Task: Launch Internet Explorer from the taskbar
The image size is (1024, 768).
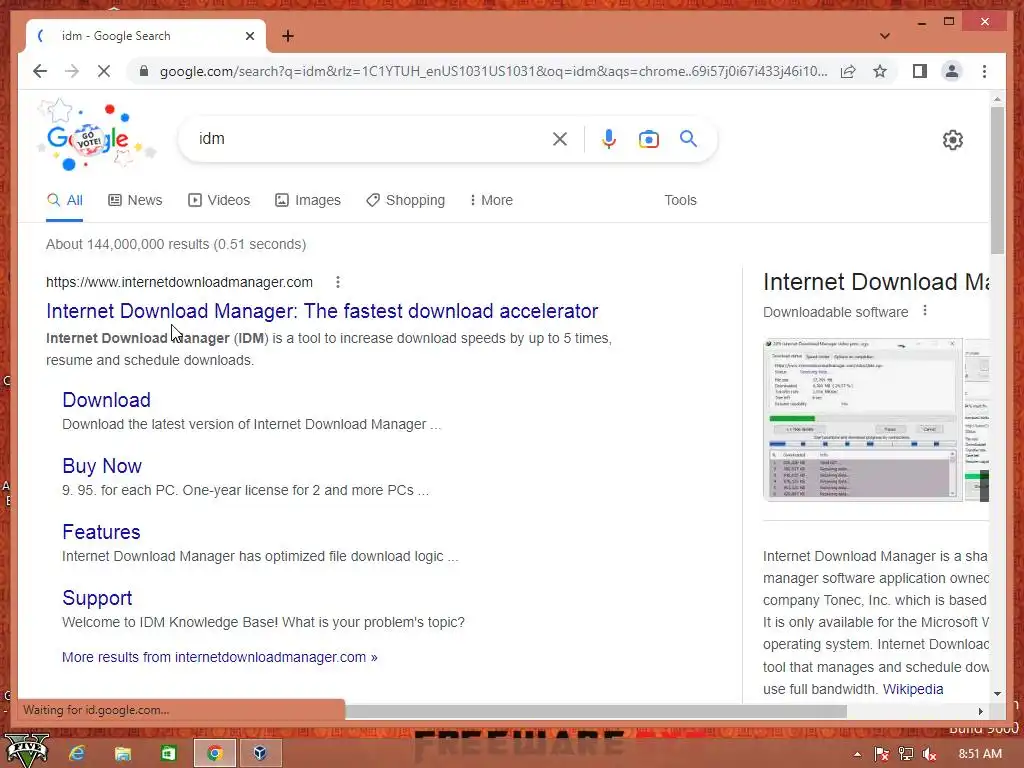Action: pyautogui.click(x=77, y=753)
